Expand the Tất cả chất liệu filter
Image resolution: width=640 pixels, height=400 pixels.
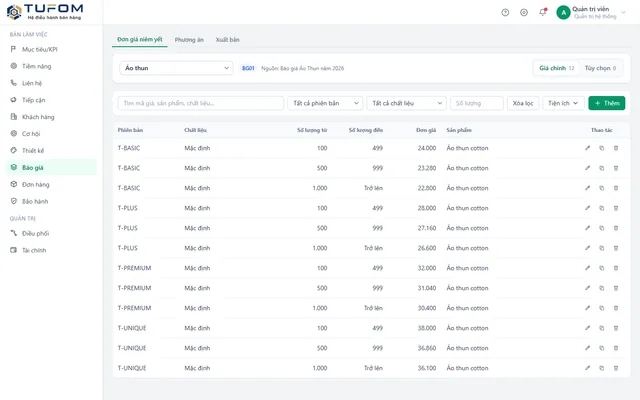407,103
